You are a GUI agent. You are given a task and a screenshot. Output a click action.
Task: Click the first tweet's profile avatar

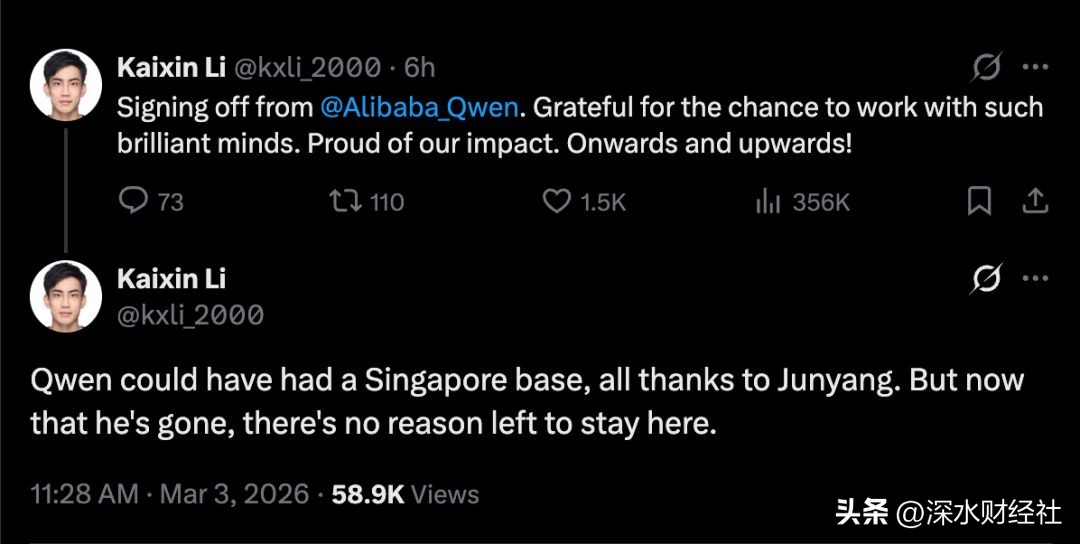pyautogui.click(x=66, y=84)
